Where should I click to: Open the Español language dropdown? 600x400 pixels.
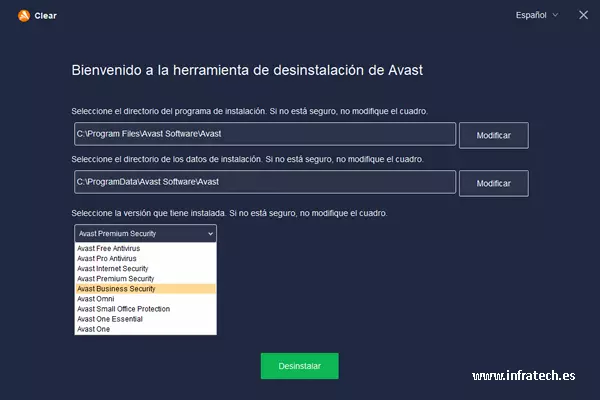[x=536, y=15]
